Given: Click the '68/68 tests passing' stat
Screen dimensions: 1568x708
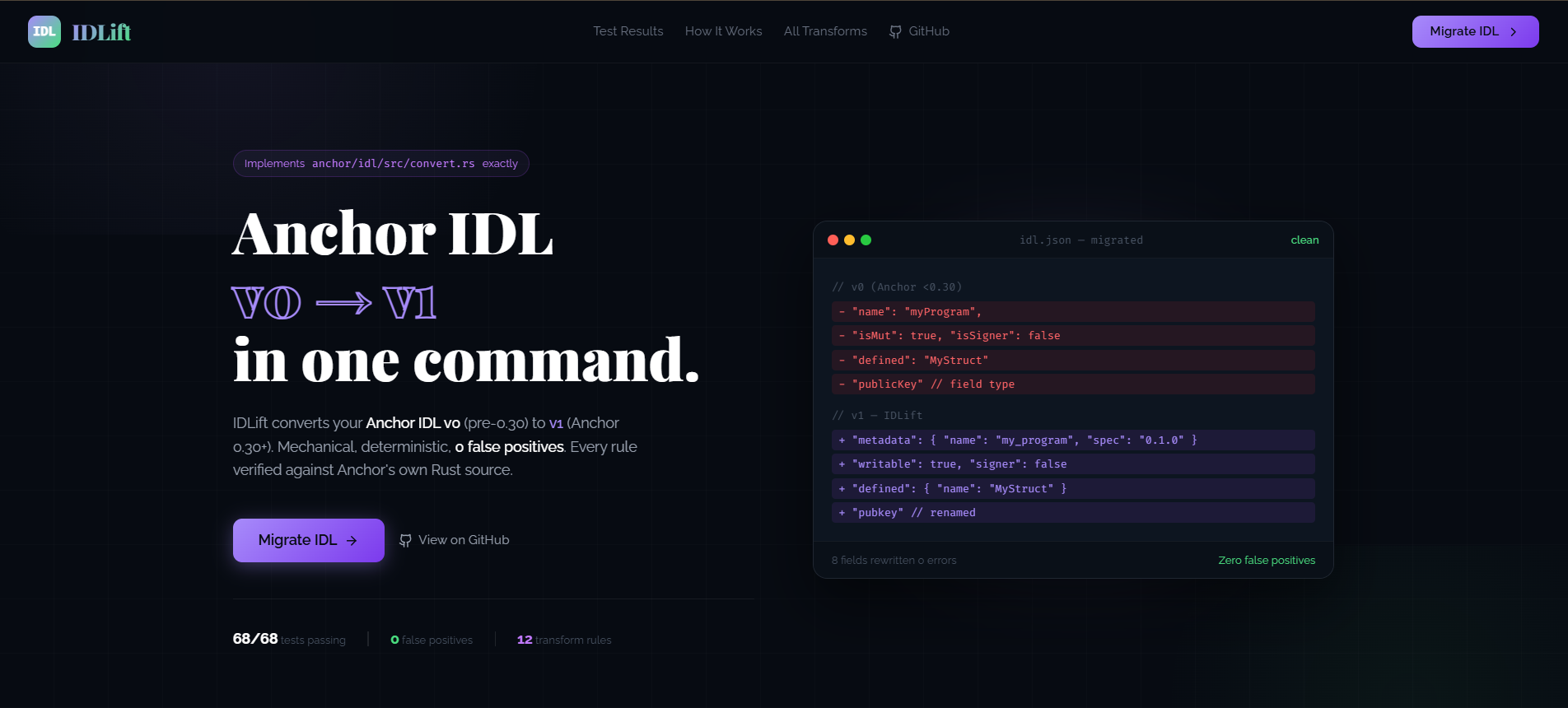Looking at the screenshot, I should click(289, 639).
